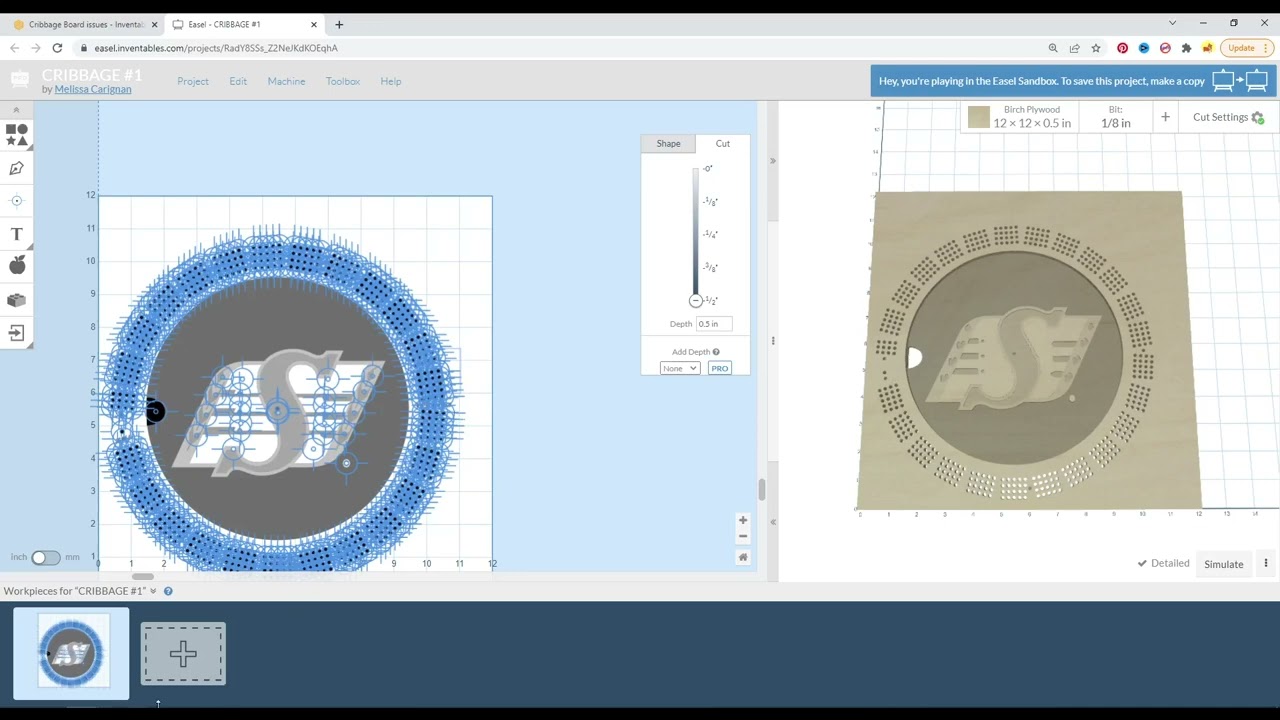This screenshot has height=720, width=1280.
Task: Open Melissa Carignan author link
Action: (93, 89)
